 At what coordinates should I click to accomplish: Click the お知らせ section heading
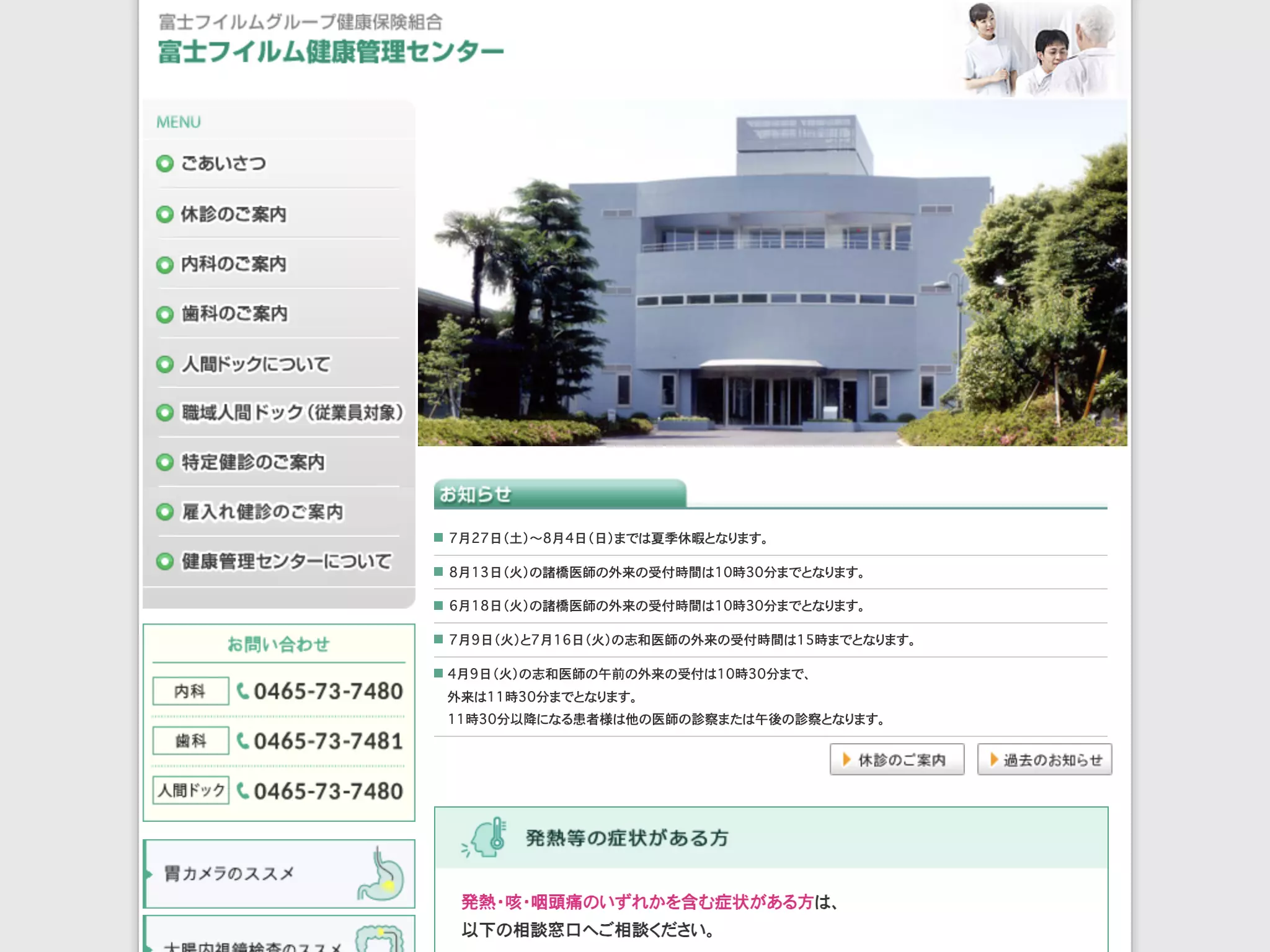click(x=476, y=495)
